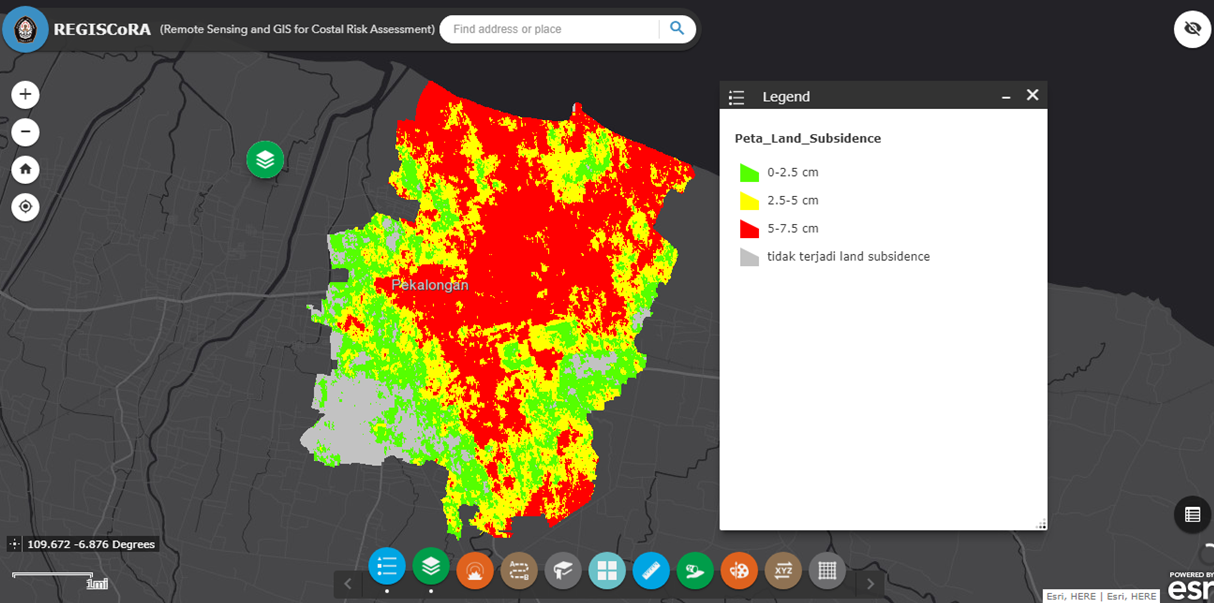The image size is (1214, 603).
Task: Click the Esri, HERE attribution text
Action: pos(1100,596)
